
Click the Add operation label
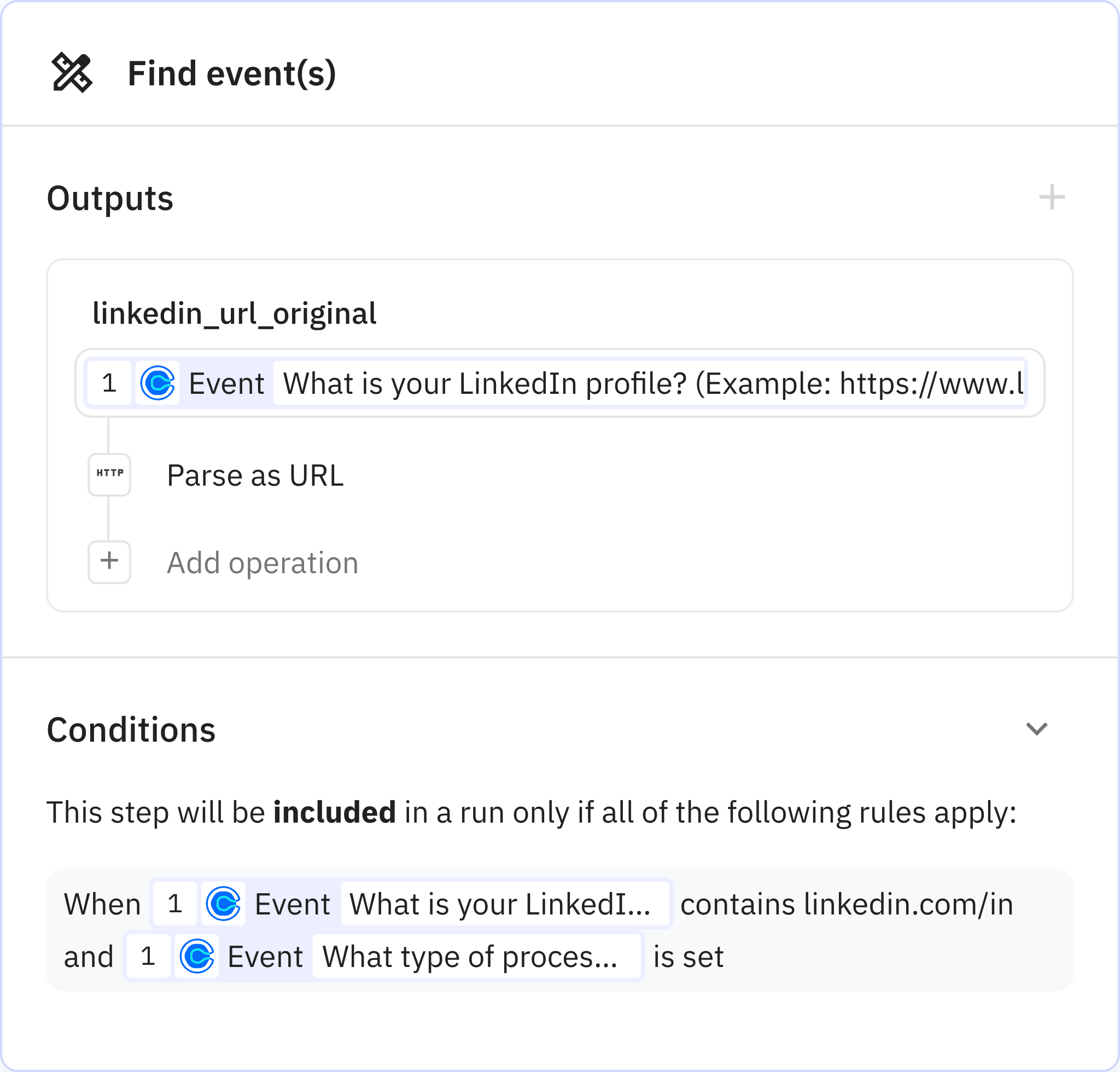[262, 563]
